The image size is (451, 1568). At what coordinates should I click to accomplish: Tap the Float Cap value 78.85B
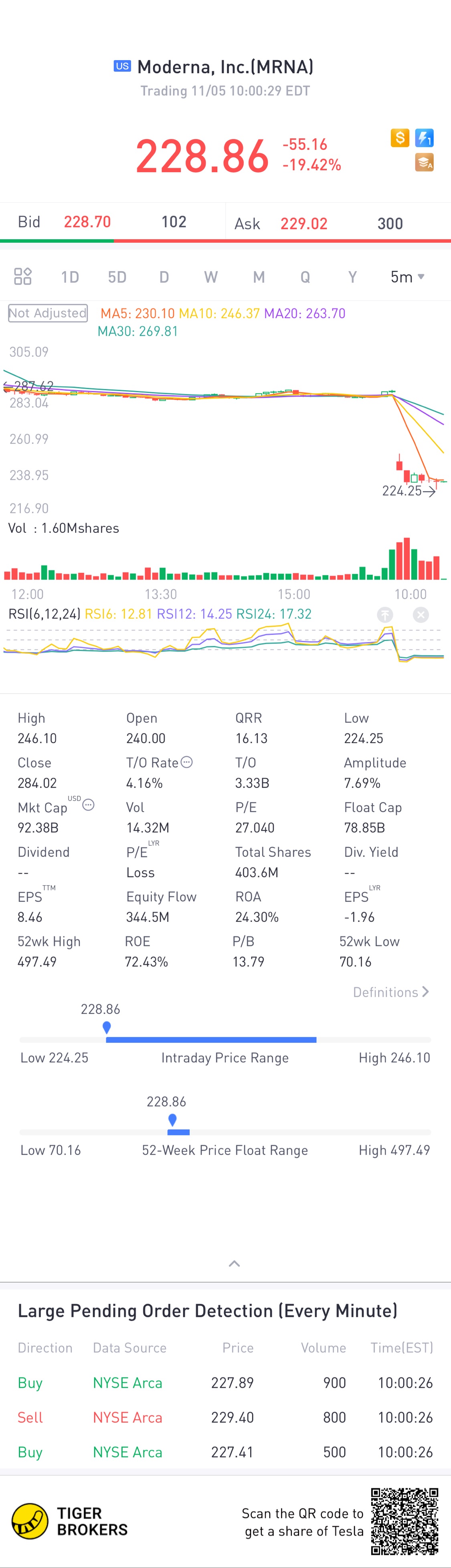click(364, 828)
